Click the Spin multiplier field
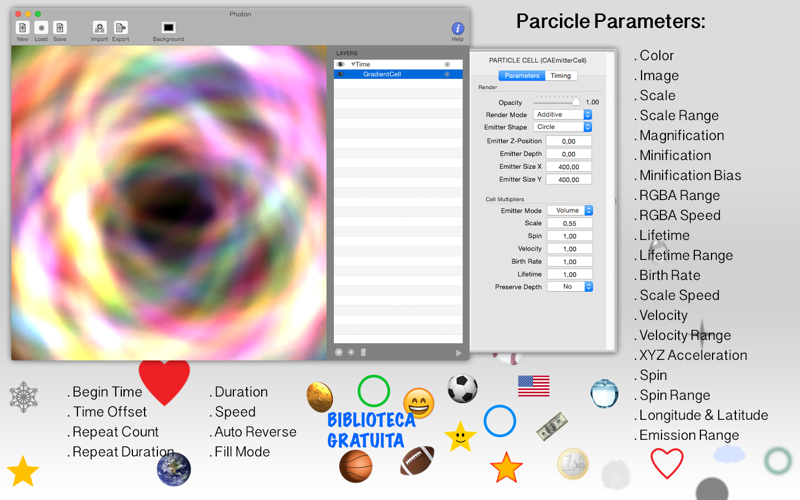Viewport: 800px width, 500px height. pos(570,236)
